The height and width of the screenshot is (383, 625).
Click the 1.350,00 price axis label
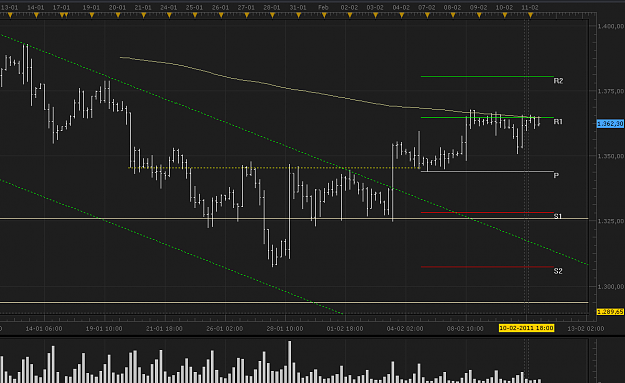pyautogui.click(x=611, y=156)
